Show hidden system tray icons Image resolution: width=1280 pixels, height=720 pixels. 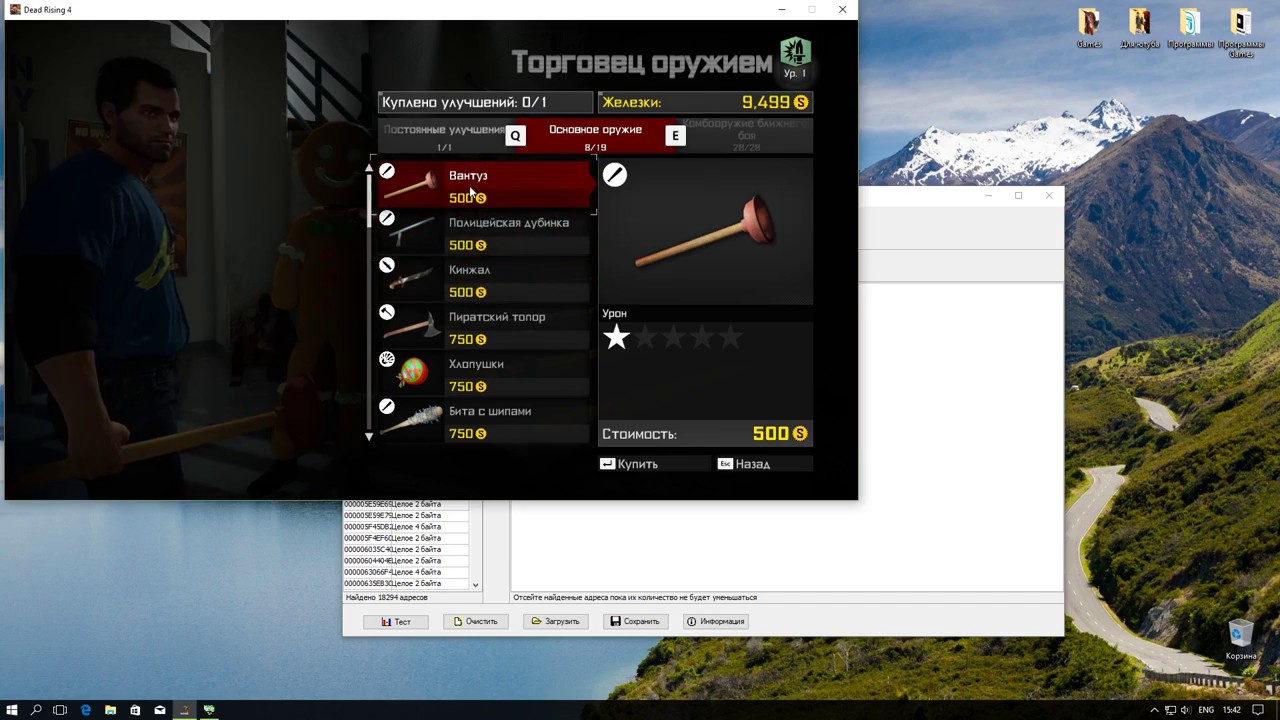tap(1155, 710)
